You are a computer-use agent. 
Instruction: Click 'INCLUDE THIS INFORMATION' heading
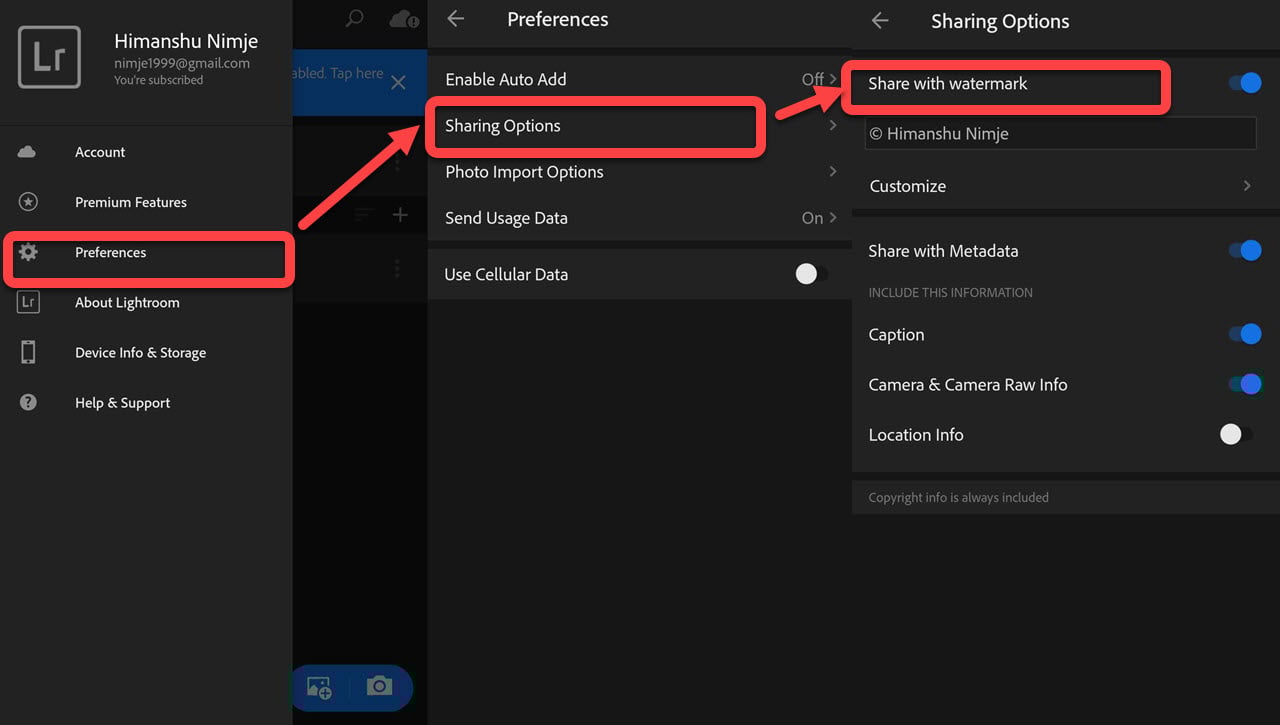950,293
